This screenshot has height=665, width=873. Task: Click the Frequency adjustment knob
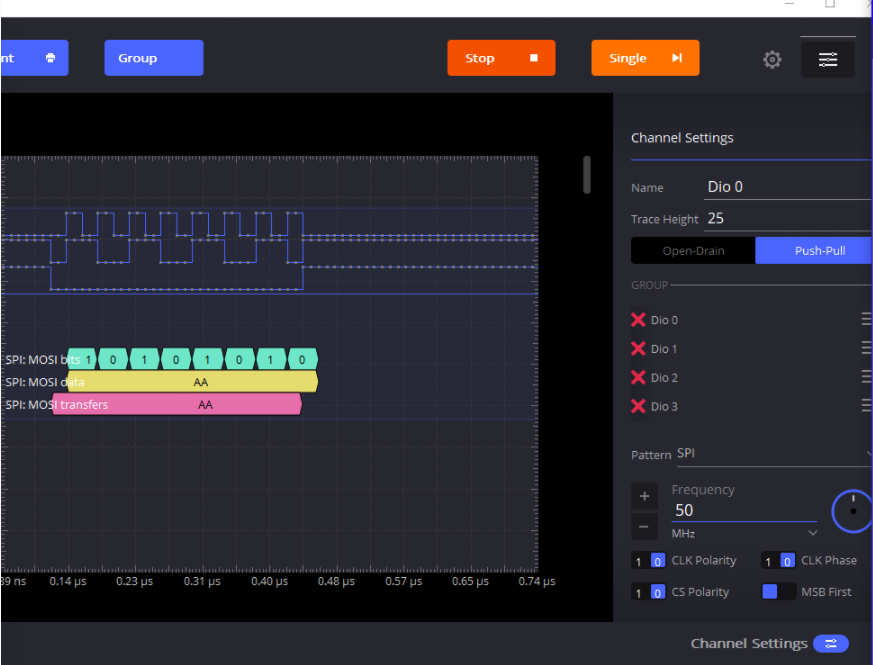(852, 510)
